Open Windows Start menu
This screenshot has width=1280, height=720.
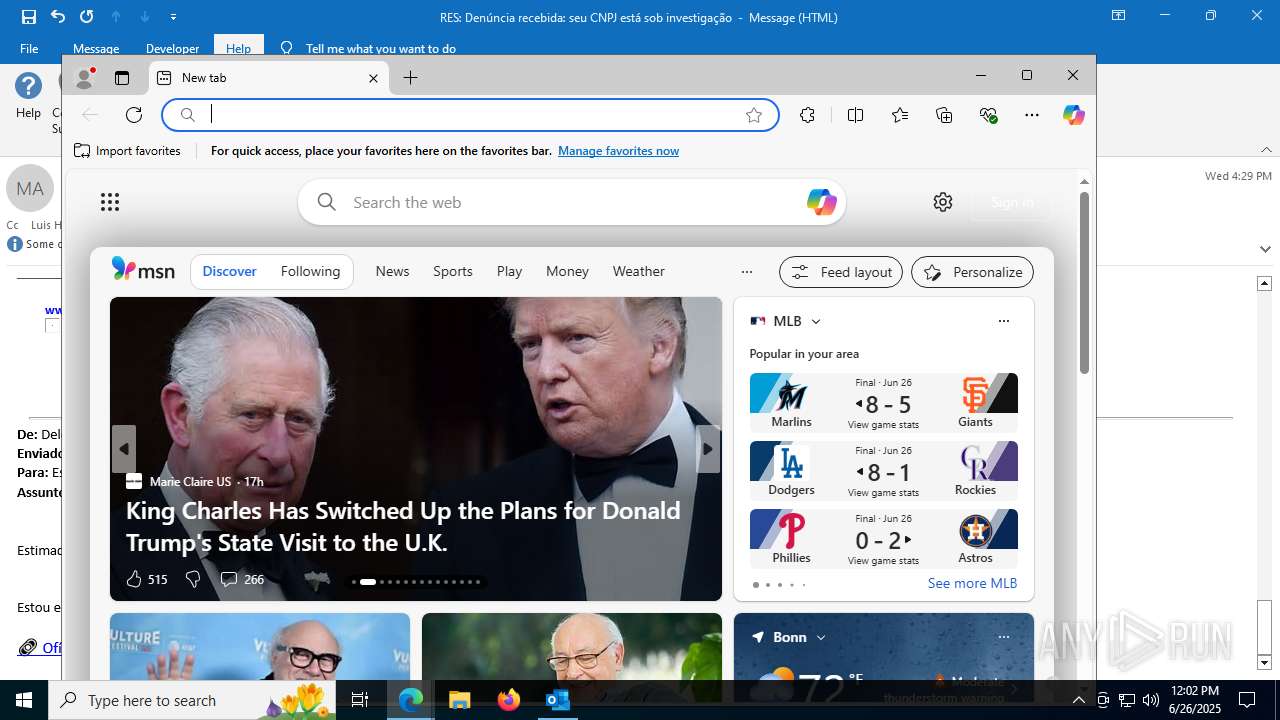coord(23,700)
